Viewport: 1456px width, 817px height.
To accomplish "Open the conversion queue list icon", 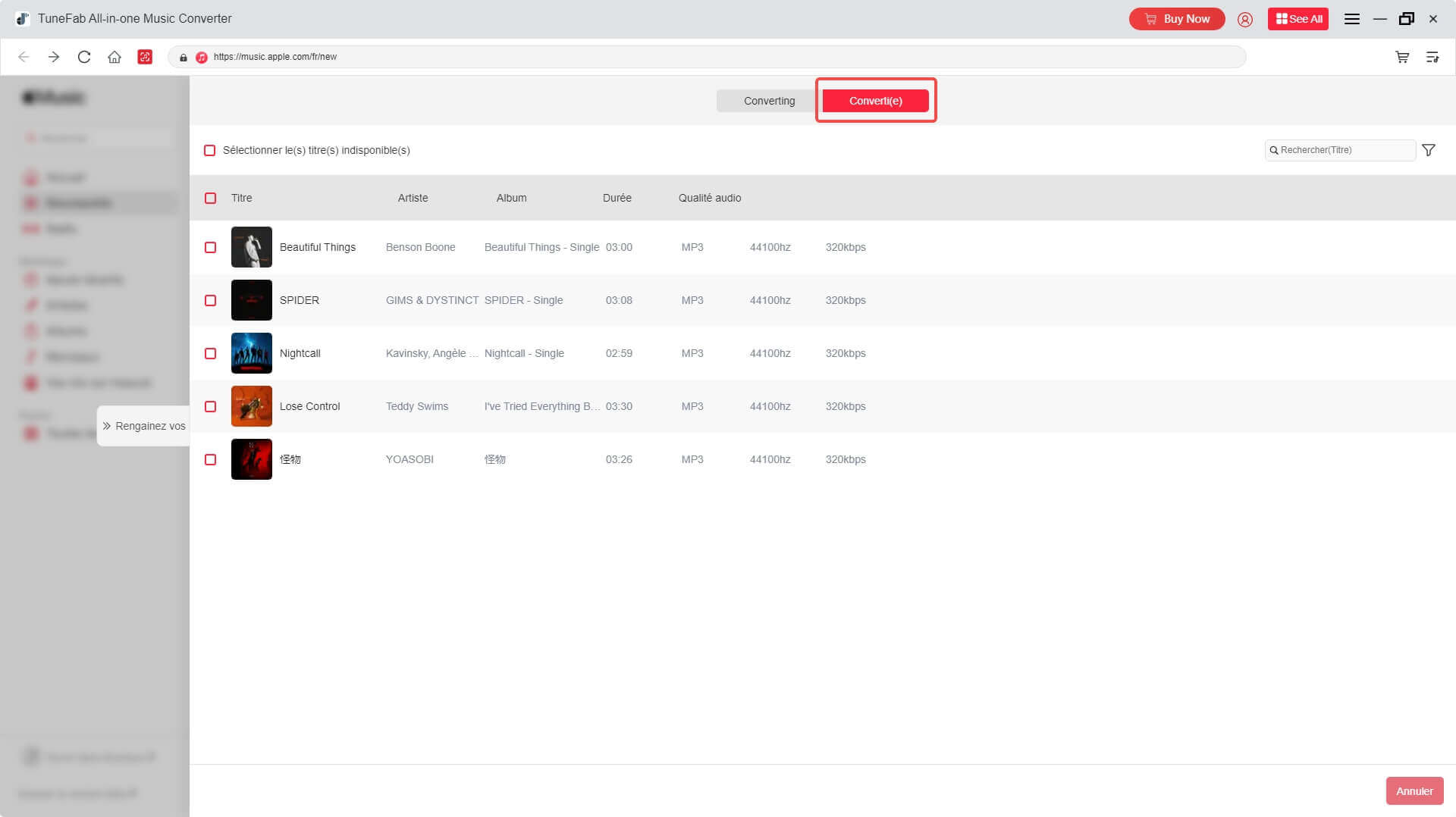I will [x=1432, y=57].
